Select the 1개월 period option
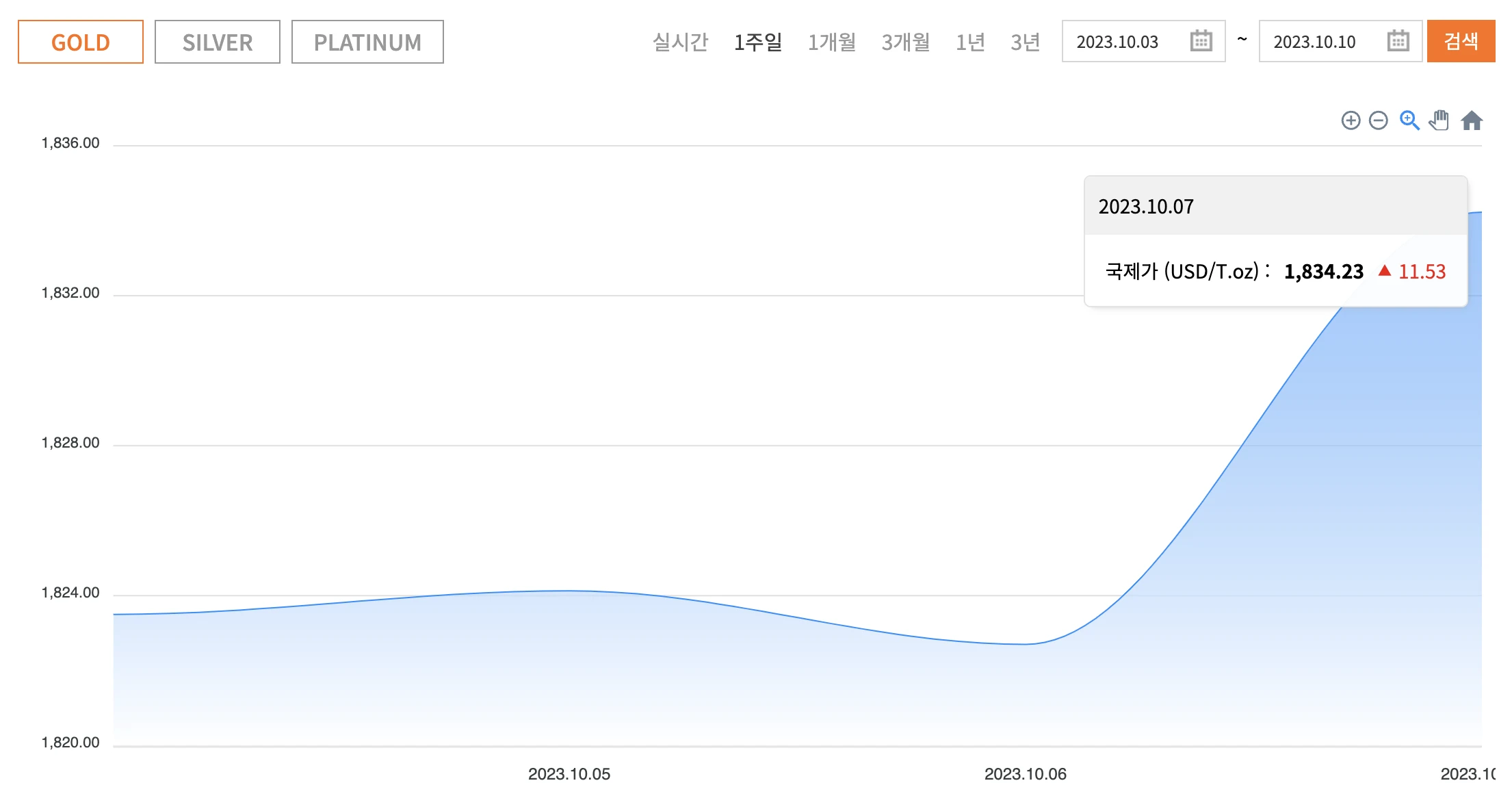The height and width of the screenshot is (809, 1512). pyautogui.click(x=832, y=42)
